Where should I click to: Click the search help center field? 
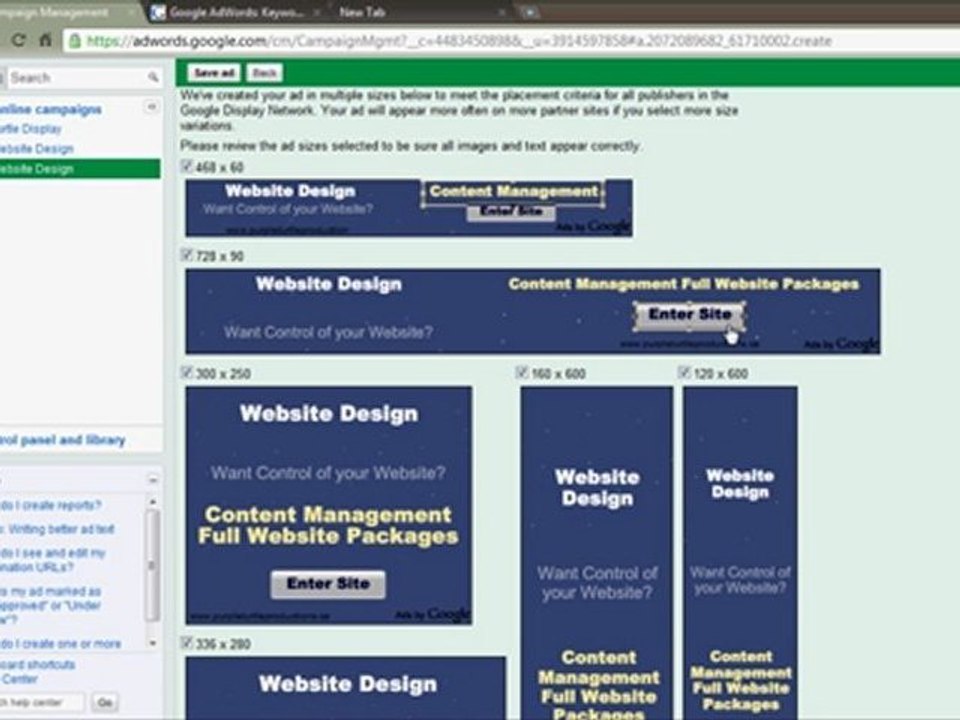(42, 702)
